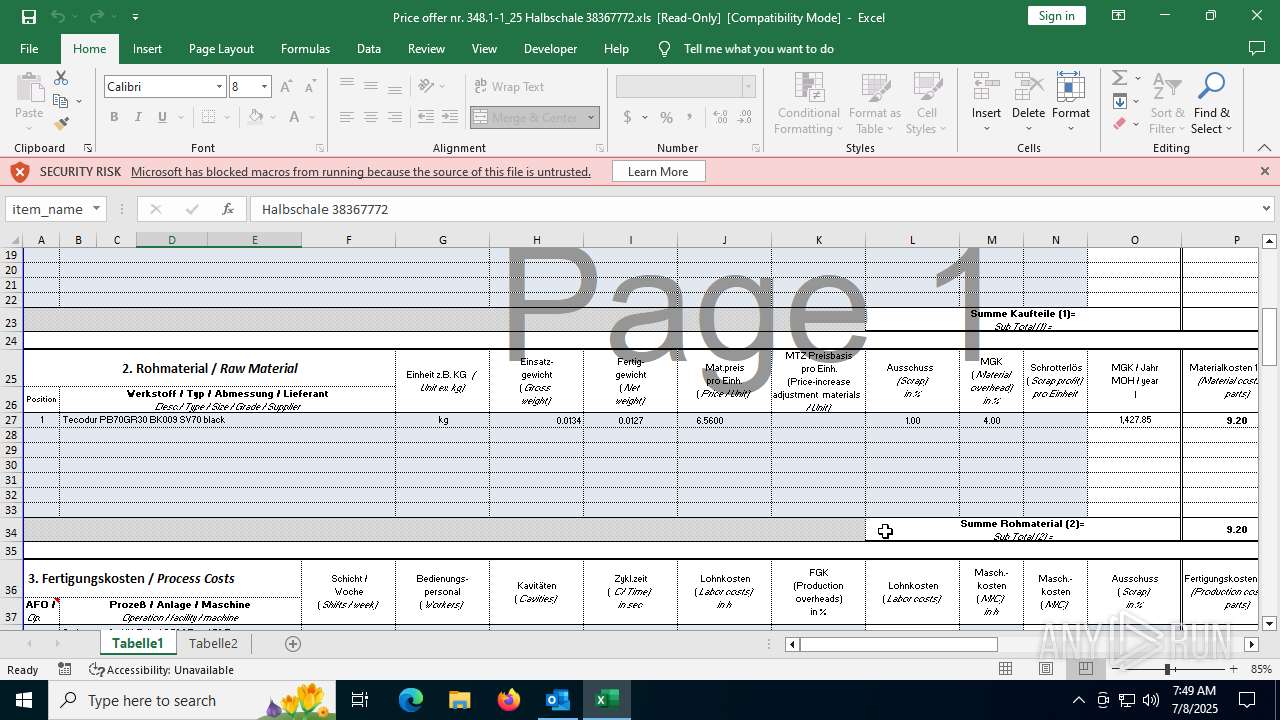Click the Cut scissors icon
This screenshot has height=720, width=1280.
61,78
